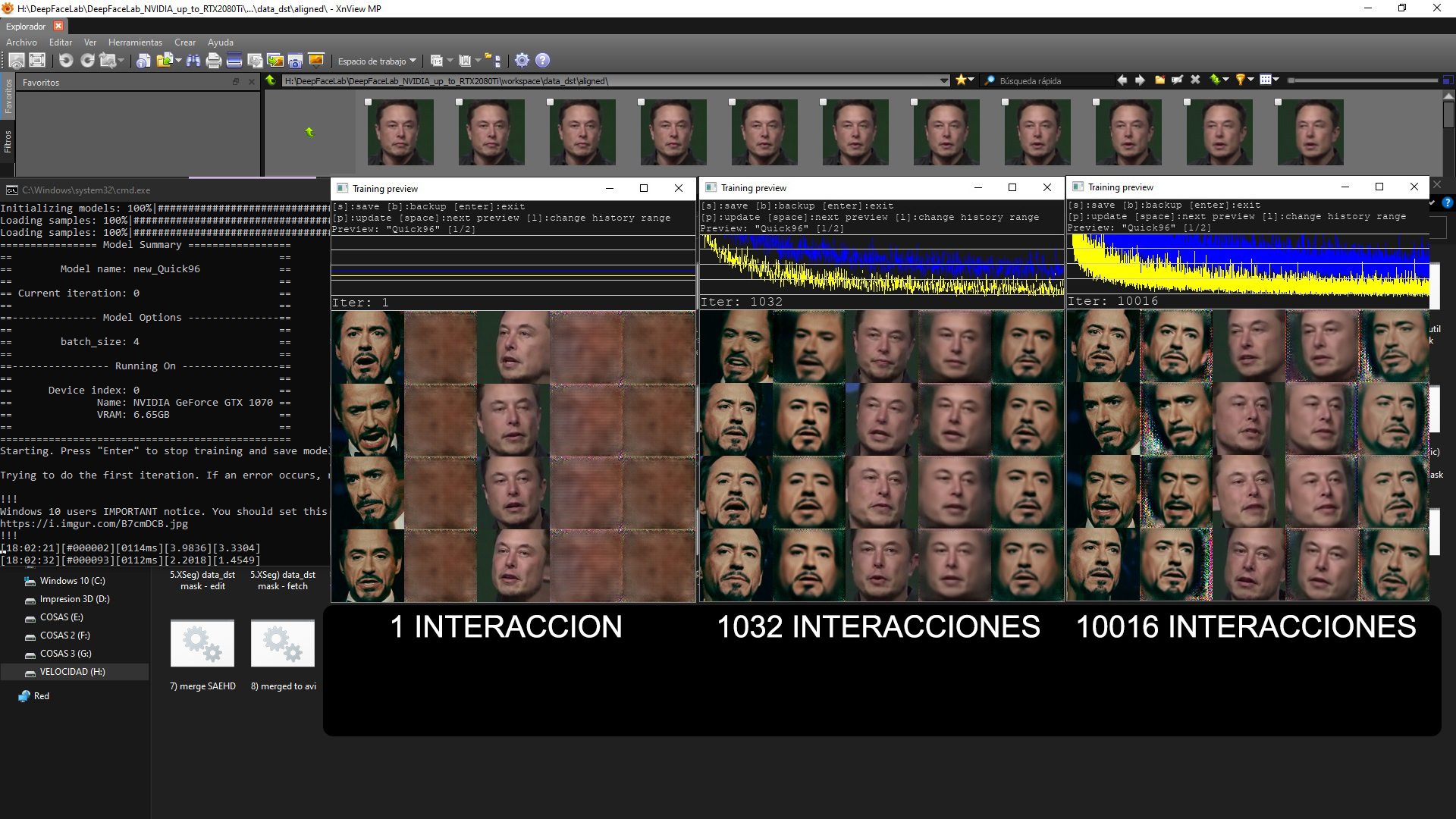Screen dimensions: 1456x819
Task: Check the ninth thumbnail's checkbox
Action: 1097,102
